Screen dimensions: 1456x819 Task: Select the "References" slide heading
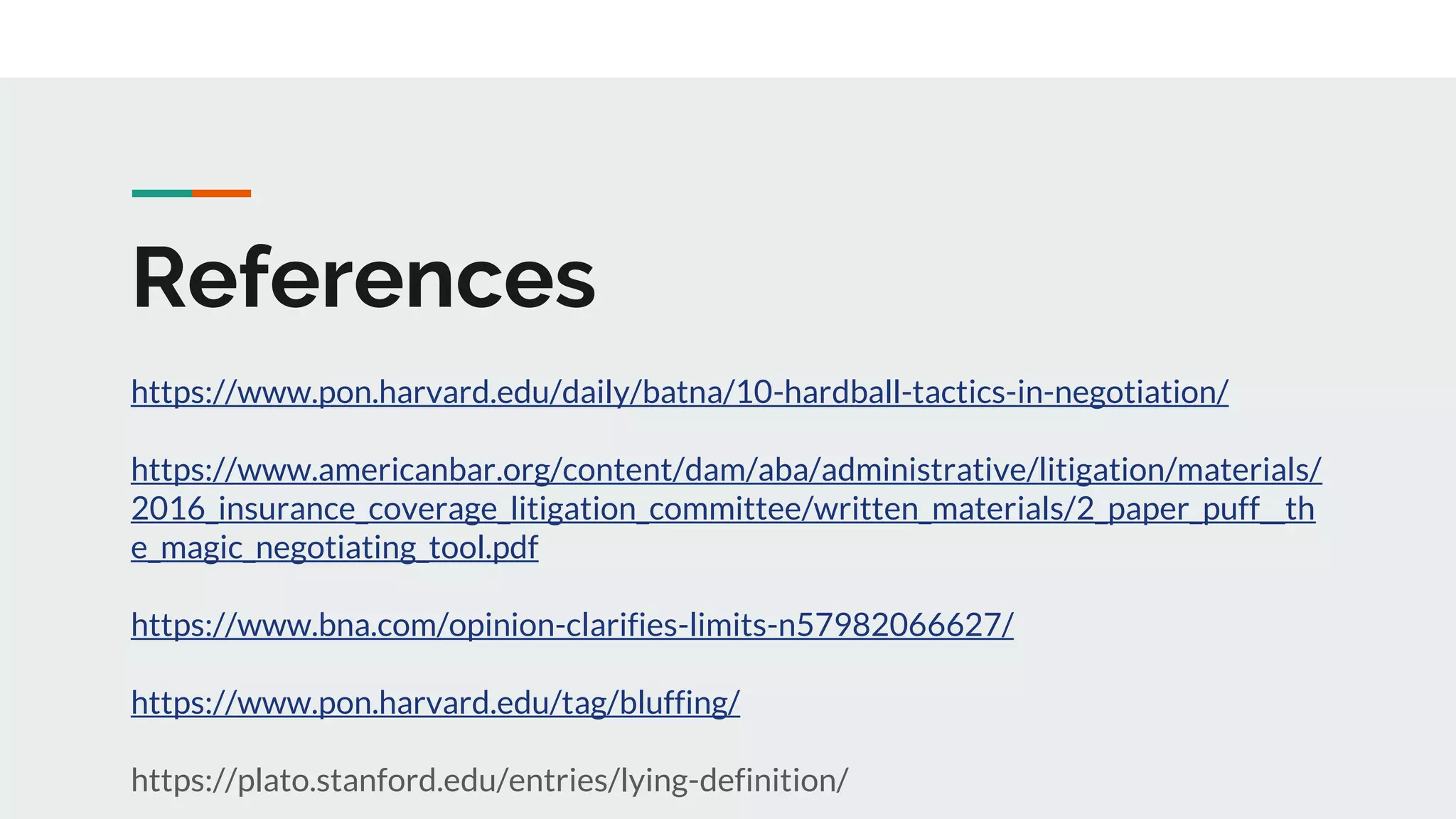coord(363,277)
